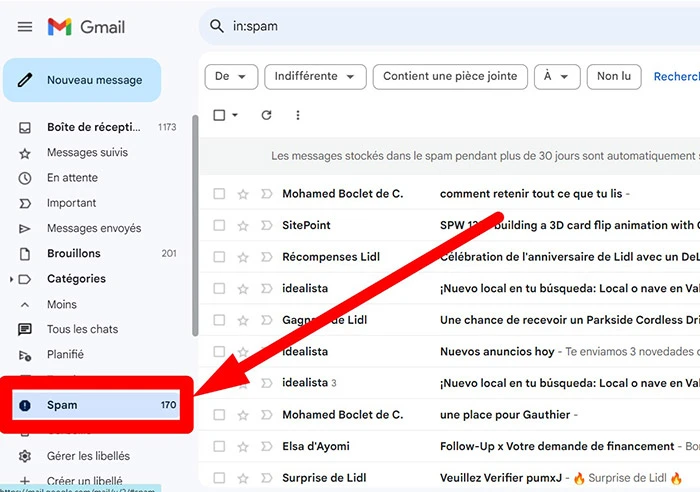
Task: Open the Indifférente date dropdown
Action: [315, 77]
